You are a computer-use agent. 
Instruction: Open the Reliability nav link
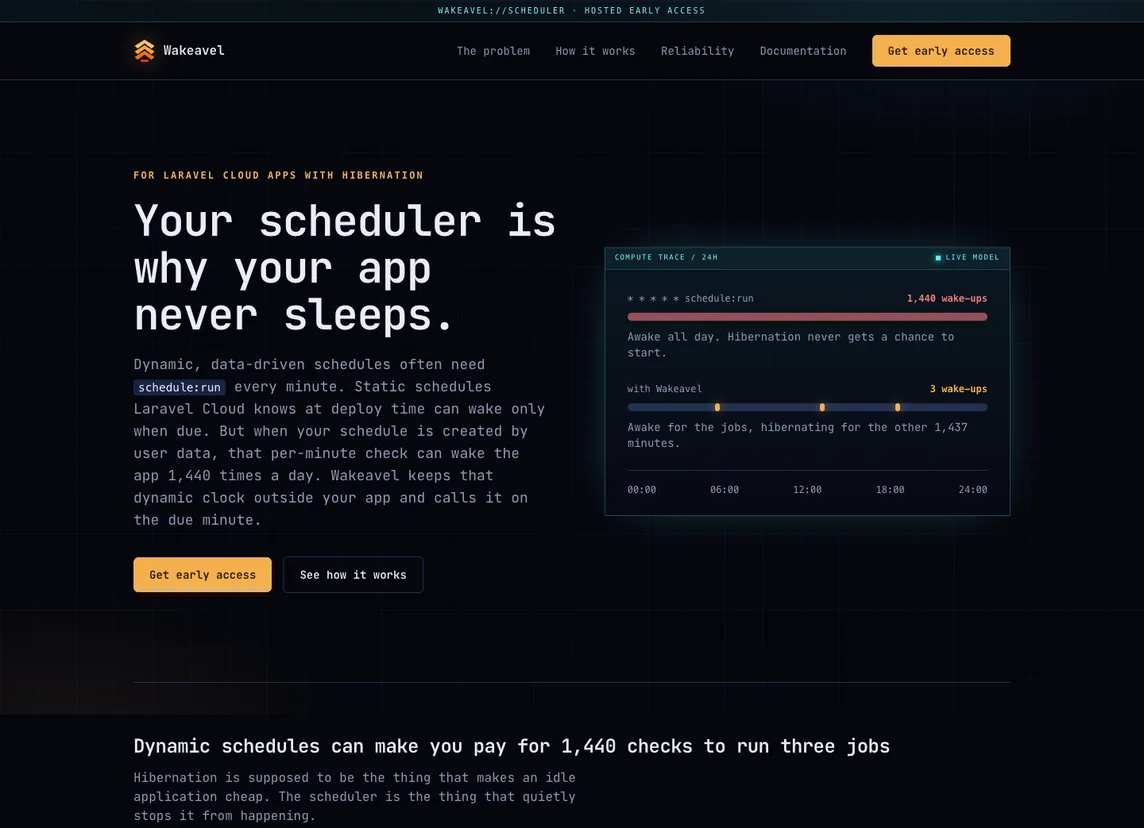(x=697, y=51)
